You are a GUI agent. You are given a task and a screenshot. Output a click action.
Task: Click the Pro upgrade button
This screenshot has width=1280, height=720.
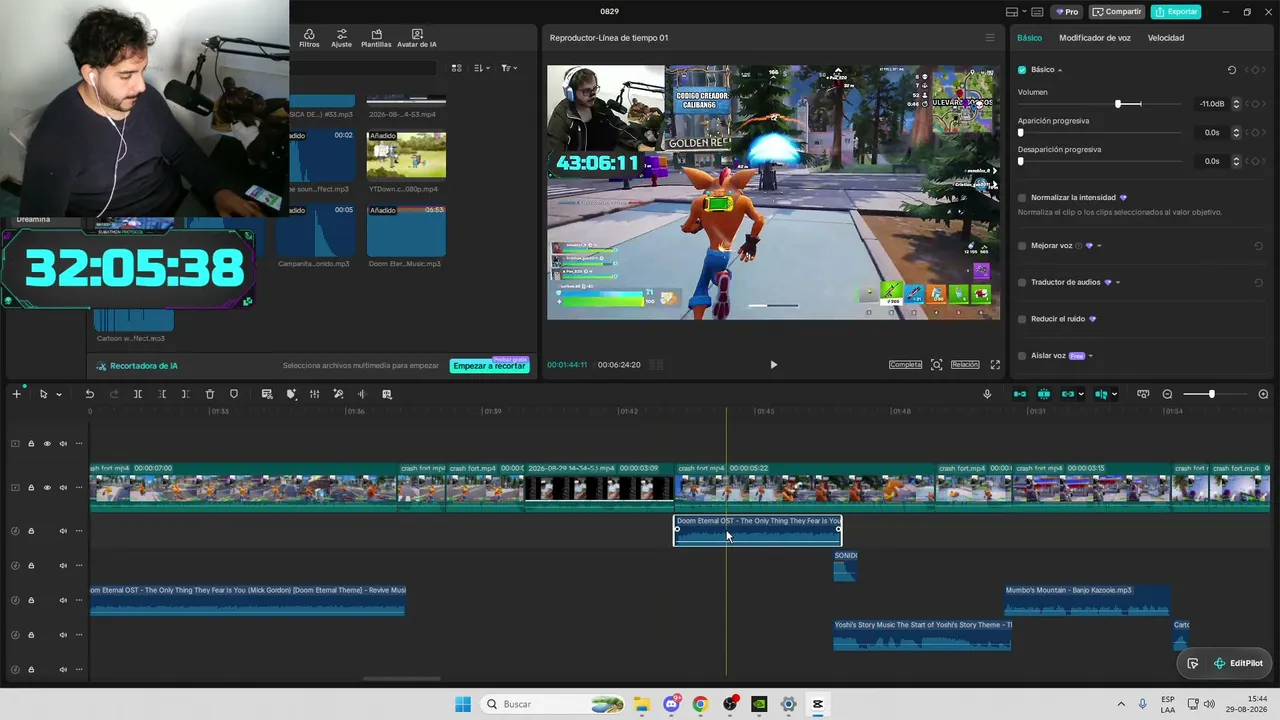(x=1066, y=12)
